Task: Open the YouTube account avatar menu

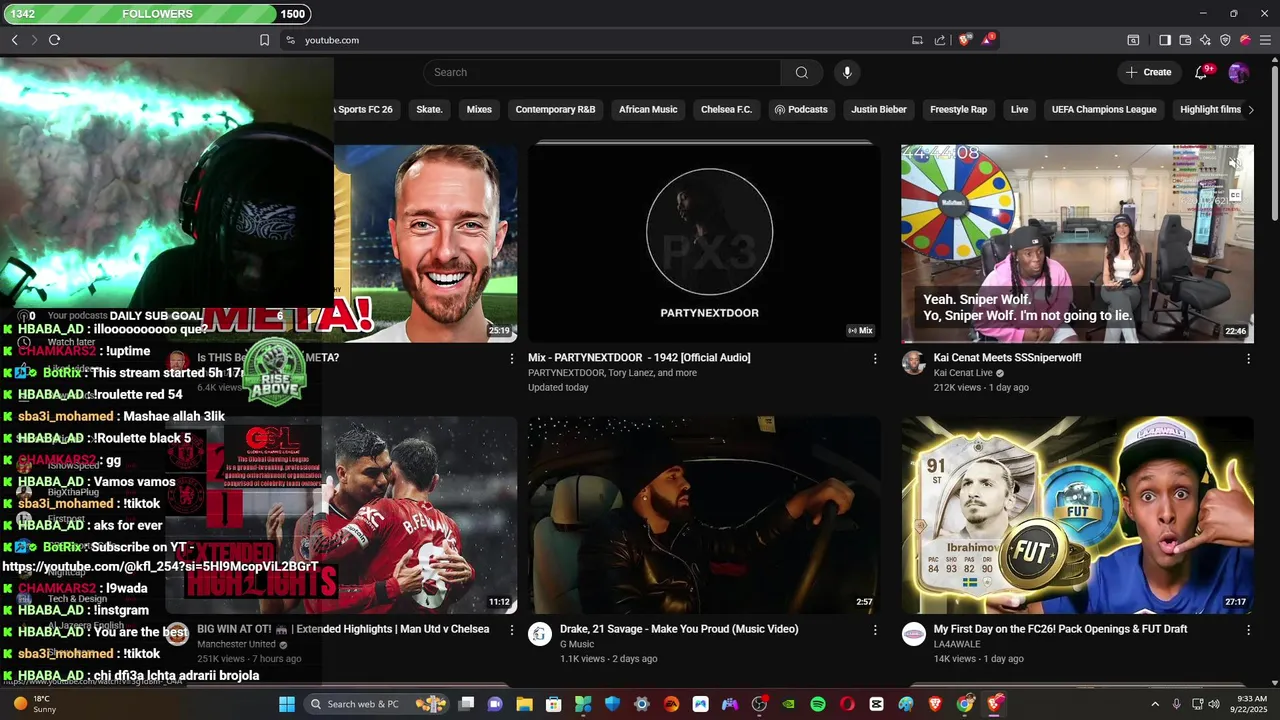Action: click(1238, 72)
